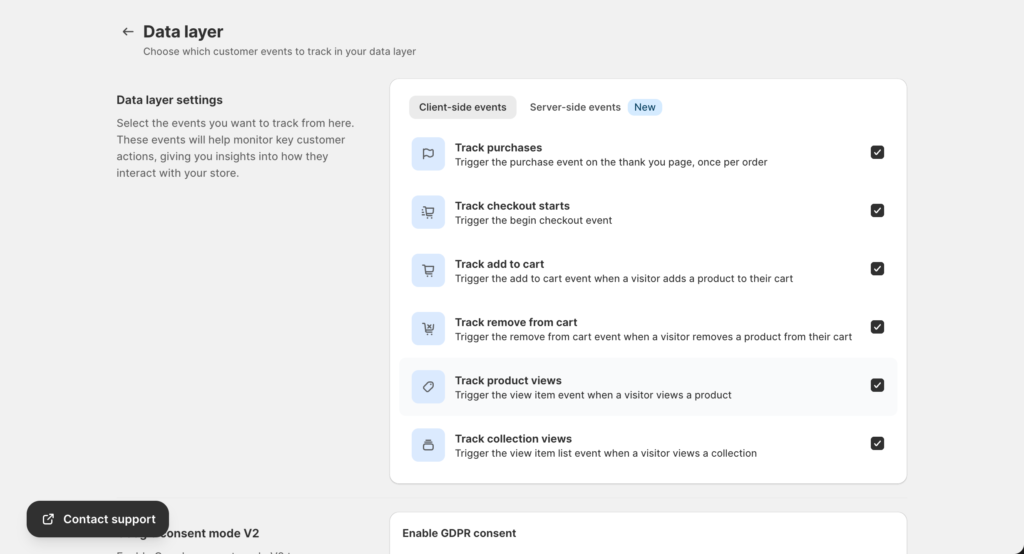The image size is (1024, 554).
Task: Click the Data layer settings heading
Action: pos(169,100)
